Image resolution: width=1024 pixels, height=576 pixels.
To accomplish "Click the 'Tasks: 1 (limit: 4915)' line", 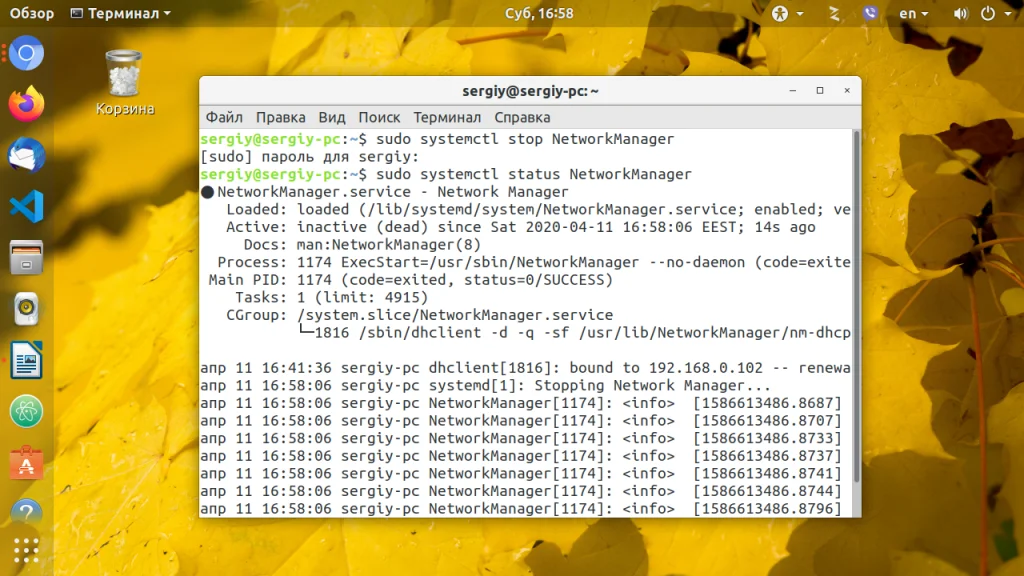I will pyautogui.click(x=331, y=298).
